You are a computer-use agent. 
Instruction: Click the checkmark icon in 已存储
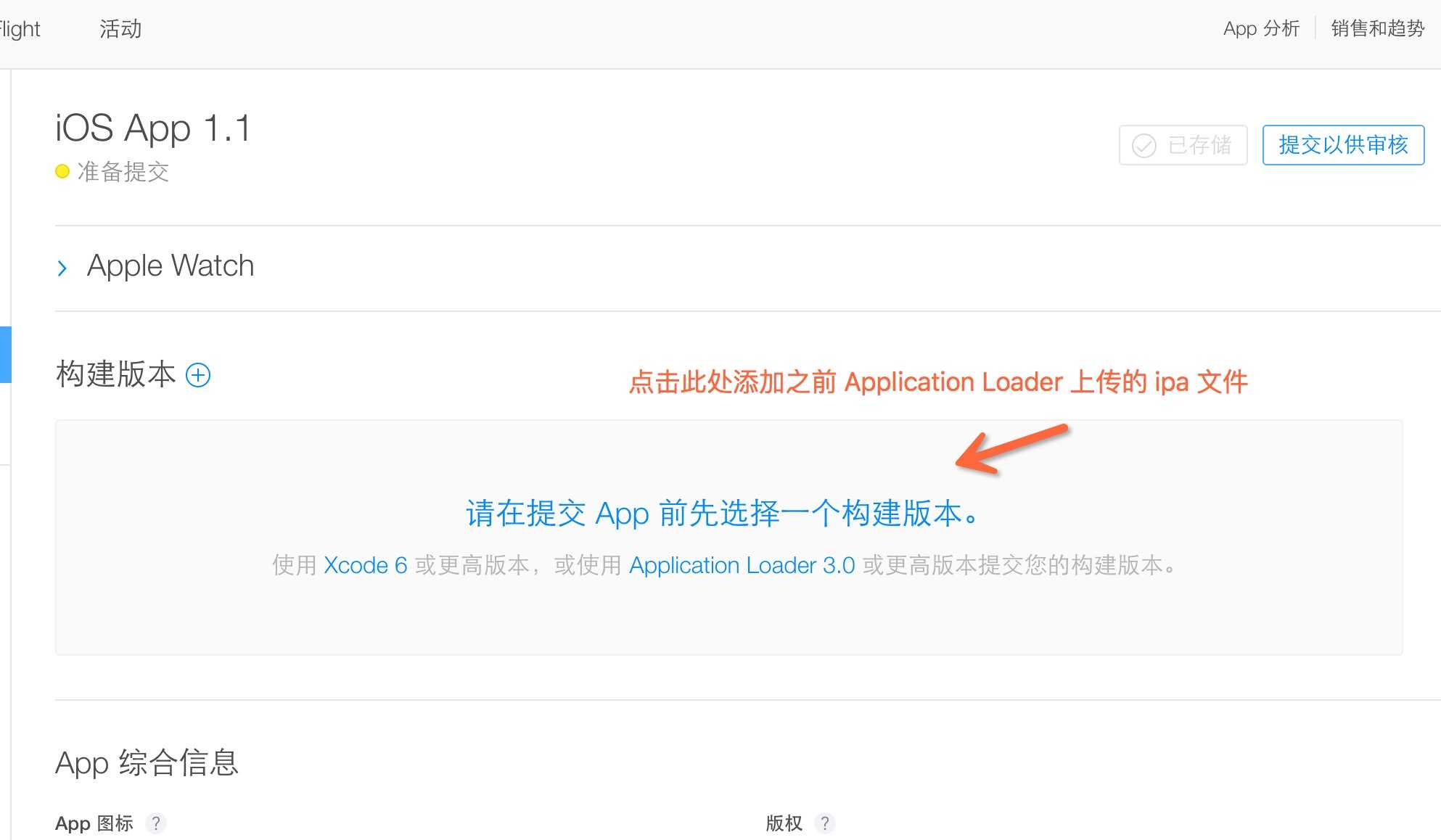pyautogui.click(x=1144, y=146)
